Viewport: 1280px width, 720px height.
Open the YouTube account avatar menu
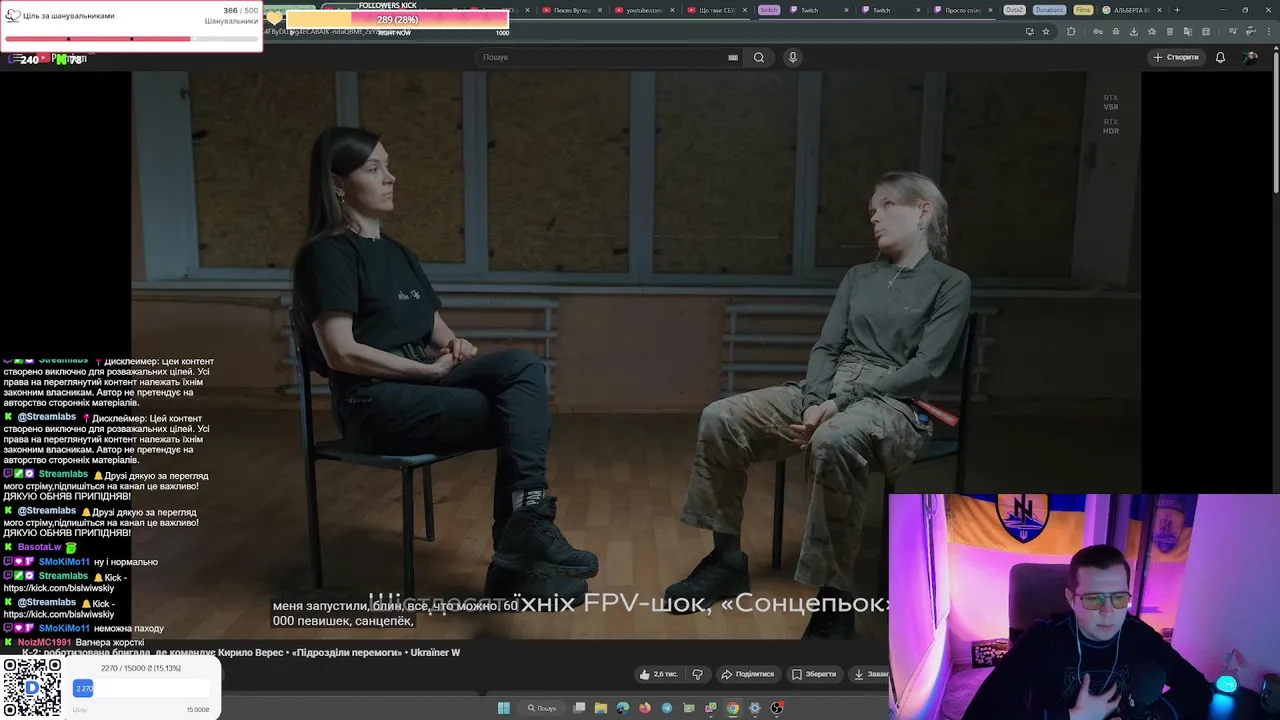point(1250,57)
